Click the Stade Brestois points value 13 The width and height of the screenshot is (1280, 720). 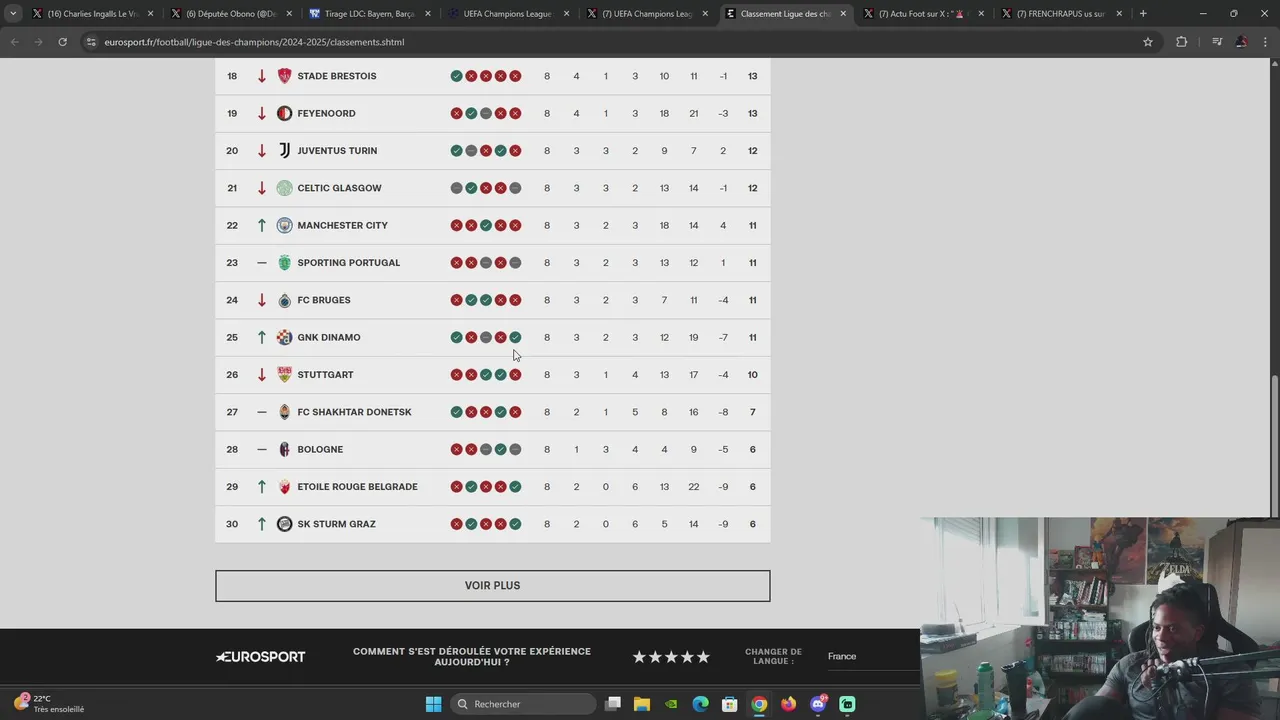pos(753,76)
